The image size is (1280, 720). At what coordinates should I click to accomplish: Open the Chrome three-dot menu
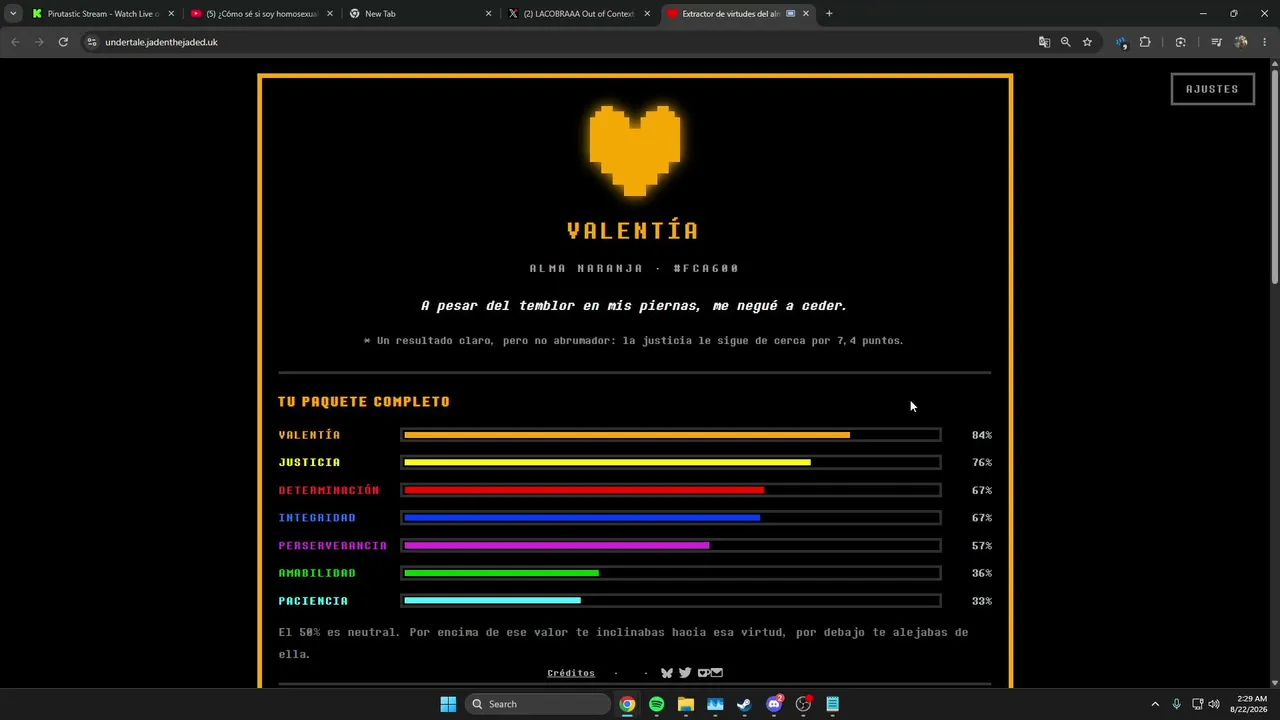point(1265,42)
